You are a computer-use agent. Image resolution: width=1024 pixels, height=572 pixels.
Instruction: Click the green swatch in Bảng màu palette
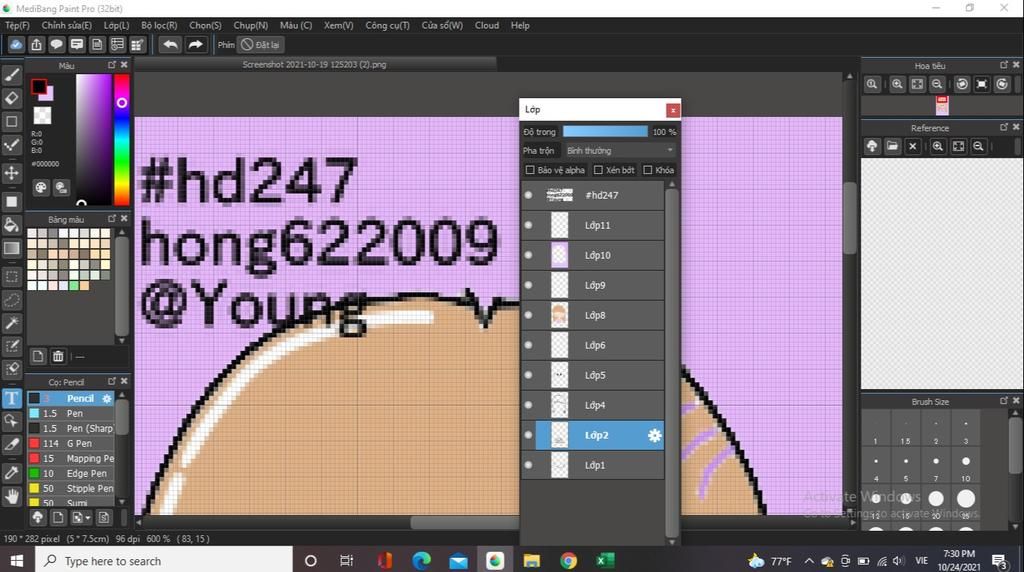coord(74,285)
